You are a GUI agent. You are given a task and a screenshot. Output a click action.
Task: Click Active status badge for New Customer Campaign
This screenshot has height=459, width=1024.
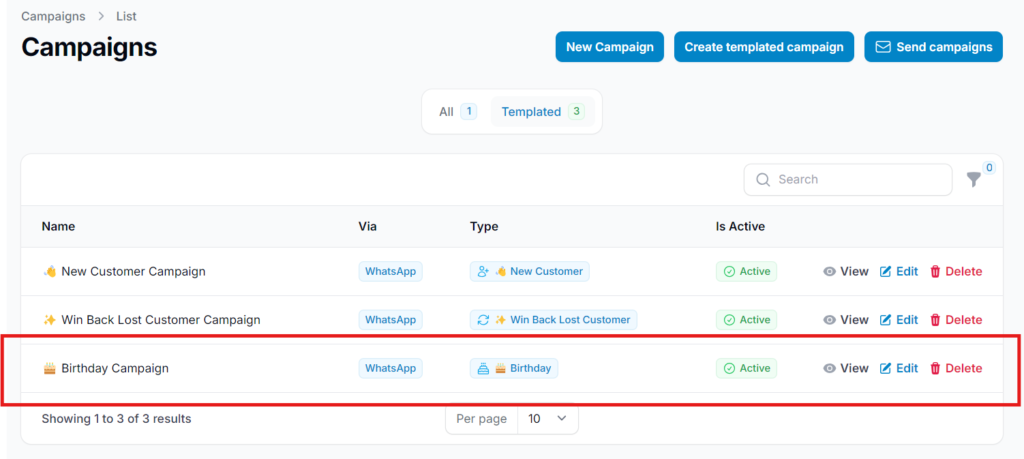coord(746,271)
